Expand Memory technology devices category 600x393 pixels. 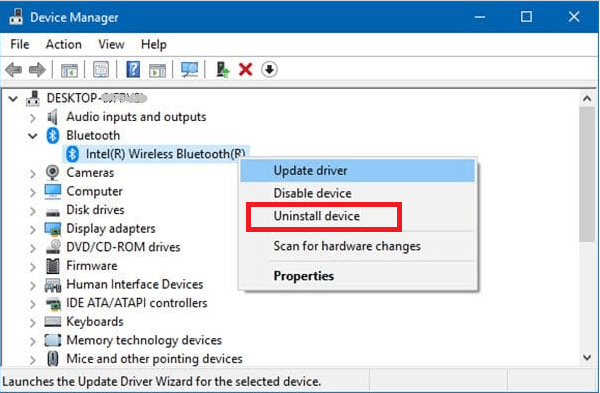tap(33, 341)
